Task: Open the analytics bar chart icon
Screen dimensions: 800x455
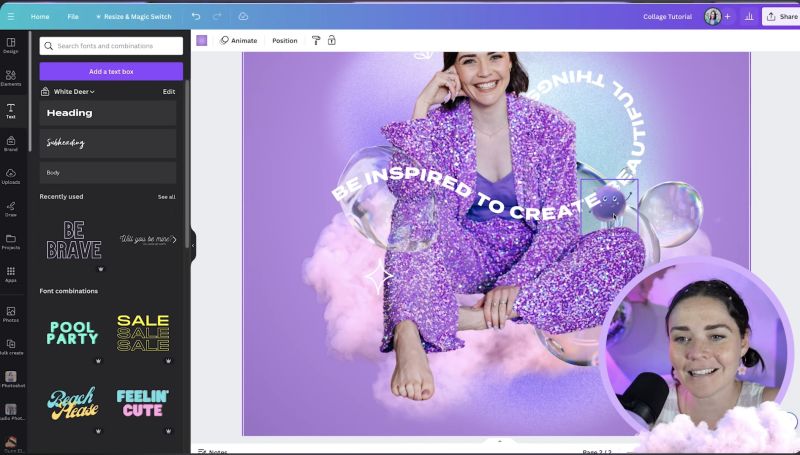Action: [x=749, y=16]
